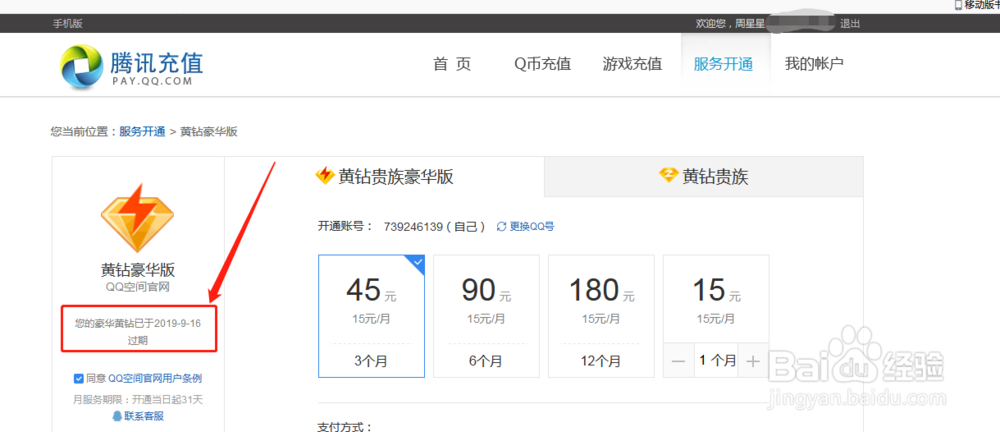
Task: Open the 首页 navigation item
Action: coord(452,64)
